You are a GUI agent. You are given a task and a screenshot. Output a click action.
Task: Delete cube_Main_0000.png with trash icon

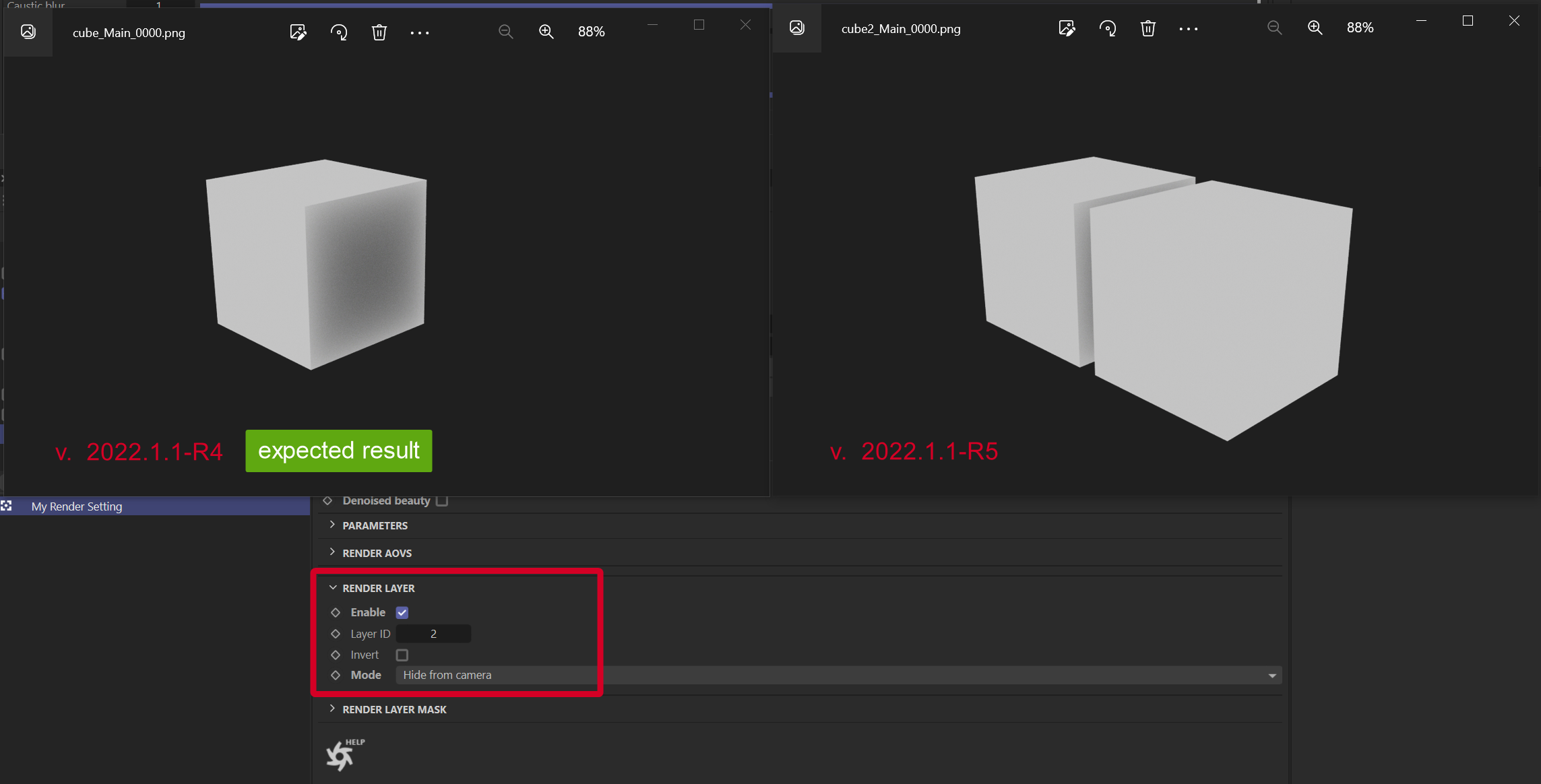coord(379,32)
